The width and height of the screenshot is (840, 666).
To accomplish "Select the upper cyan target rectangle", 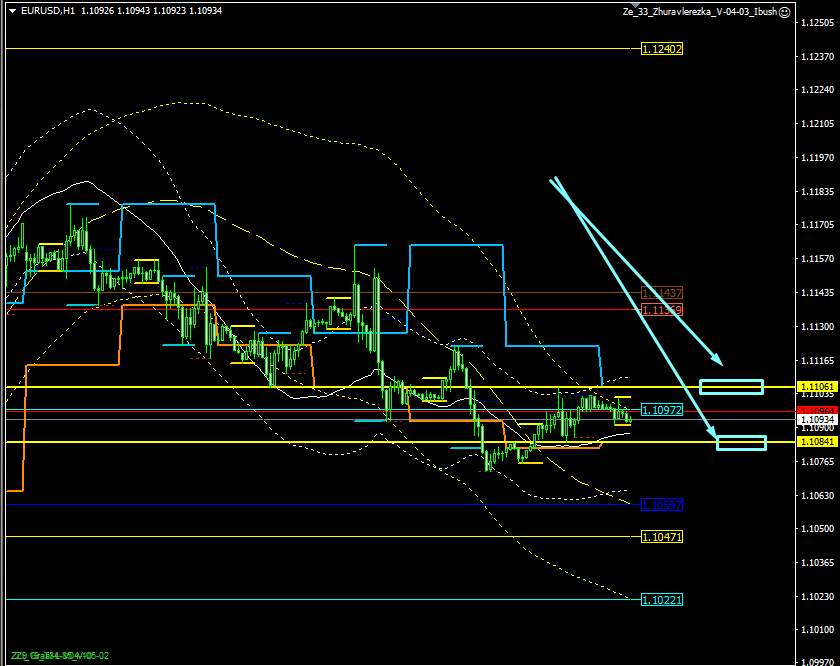I will 731,387.
